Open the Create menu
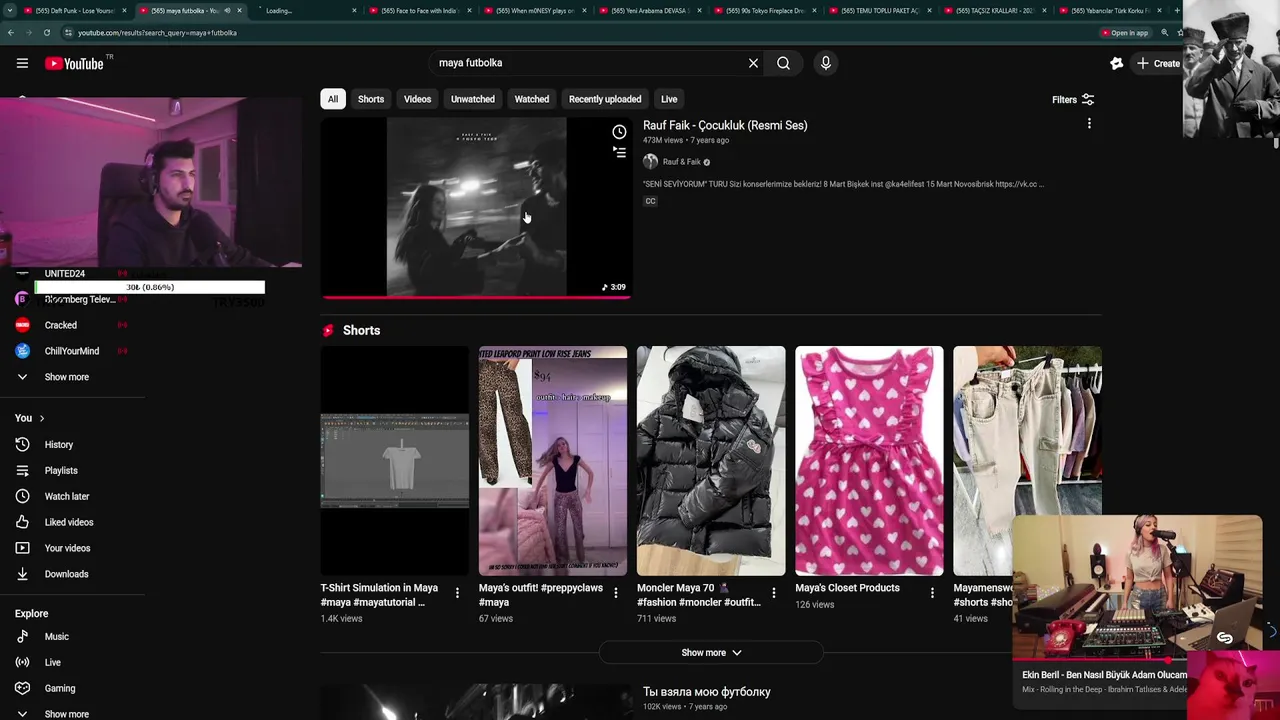Viewport: 1280px width, 720px height. click(1157, 63)
